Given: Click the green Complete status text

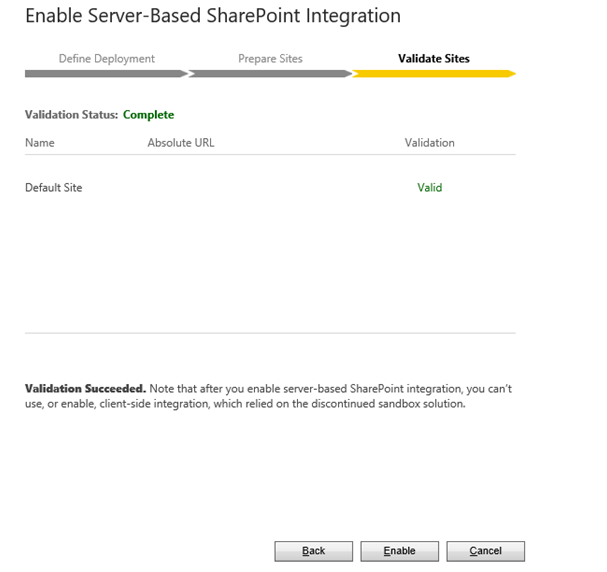Looking at the screenshot, I should (x=148, y=115).
